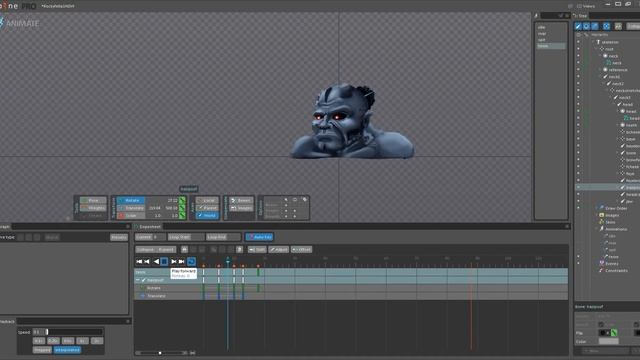640x360 pixels.
Task: Click the Expand button in the dopesheet toolbar
Action: (166, 249)
